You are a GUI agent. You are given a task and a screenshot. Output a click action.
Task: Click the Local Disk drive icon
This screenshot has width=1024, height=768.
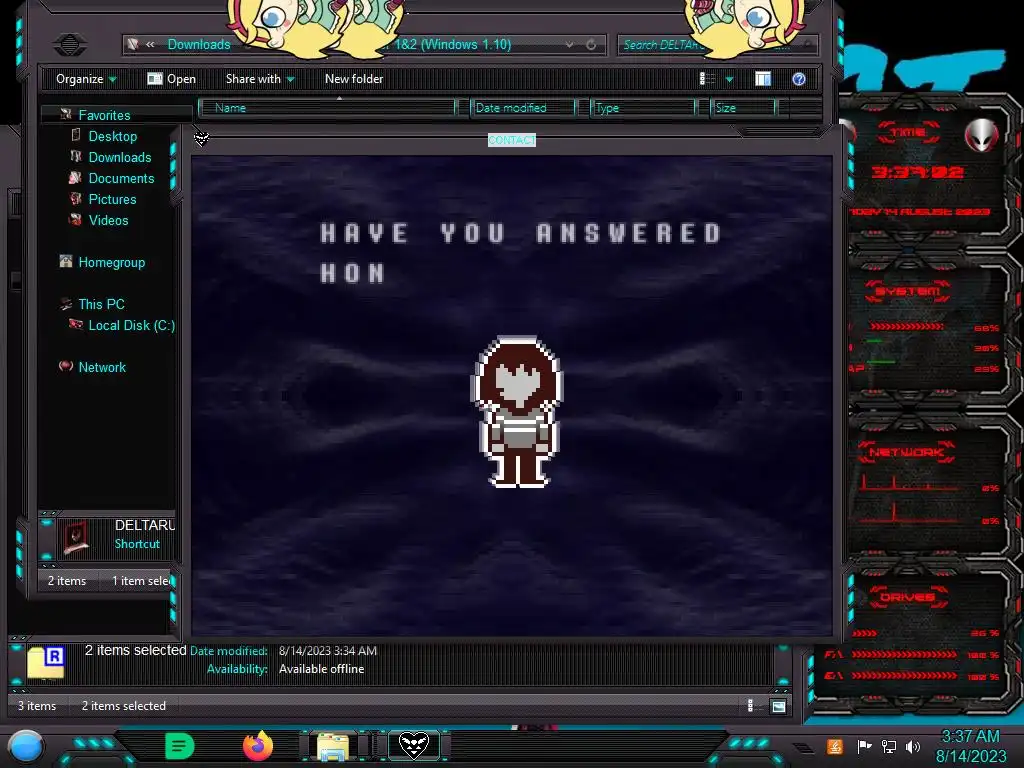(76, 325)
